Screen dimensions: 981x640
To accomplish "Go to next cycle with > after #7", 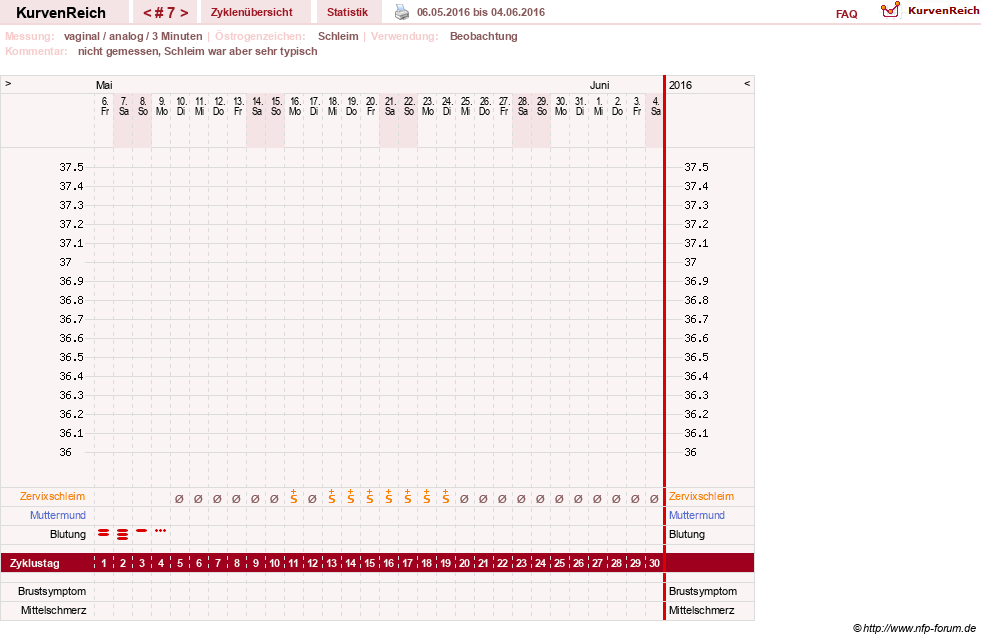I will [184, 13].
